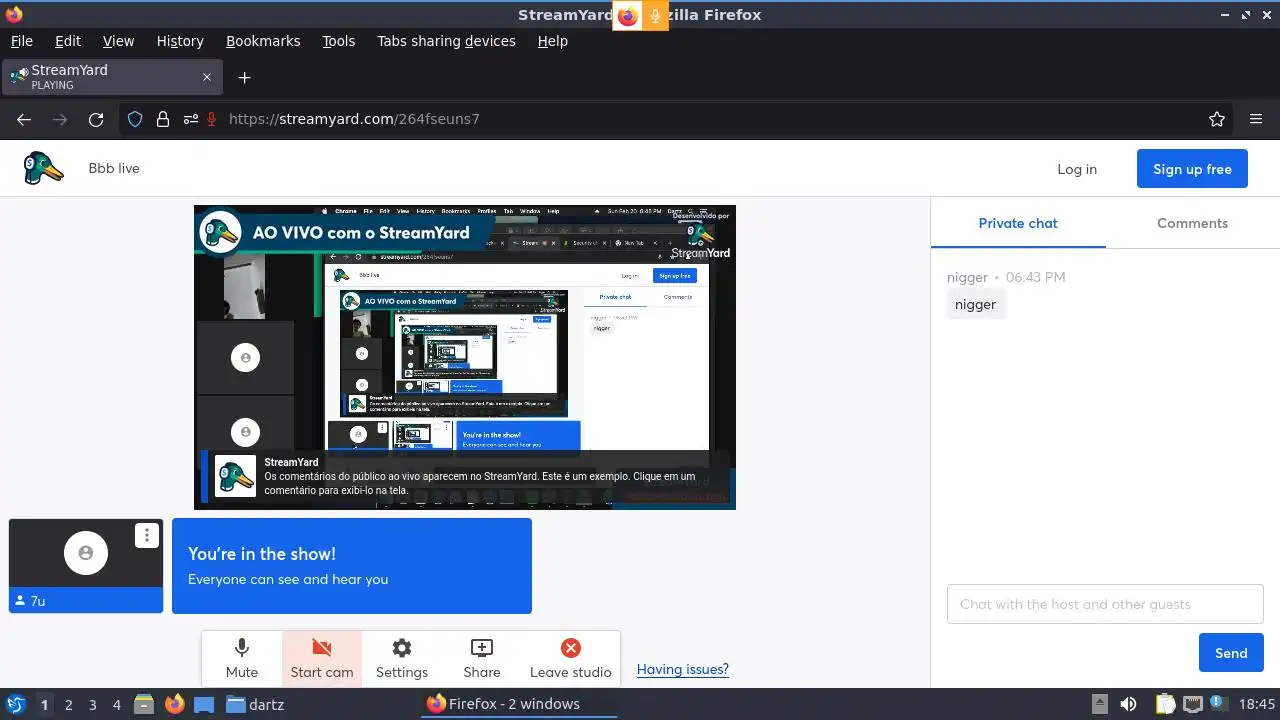Start the camera with Start cam
Viewport: 1280px width, 720px height.
click(x=322, y=659)
